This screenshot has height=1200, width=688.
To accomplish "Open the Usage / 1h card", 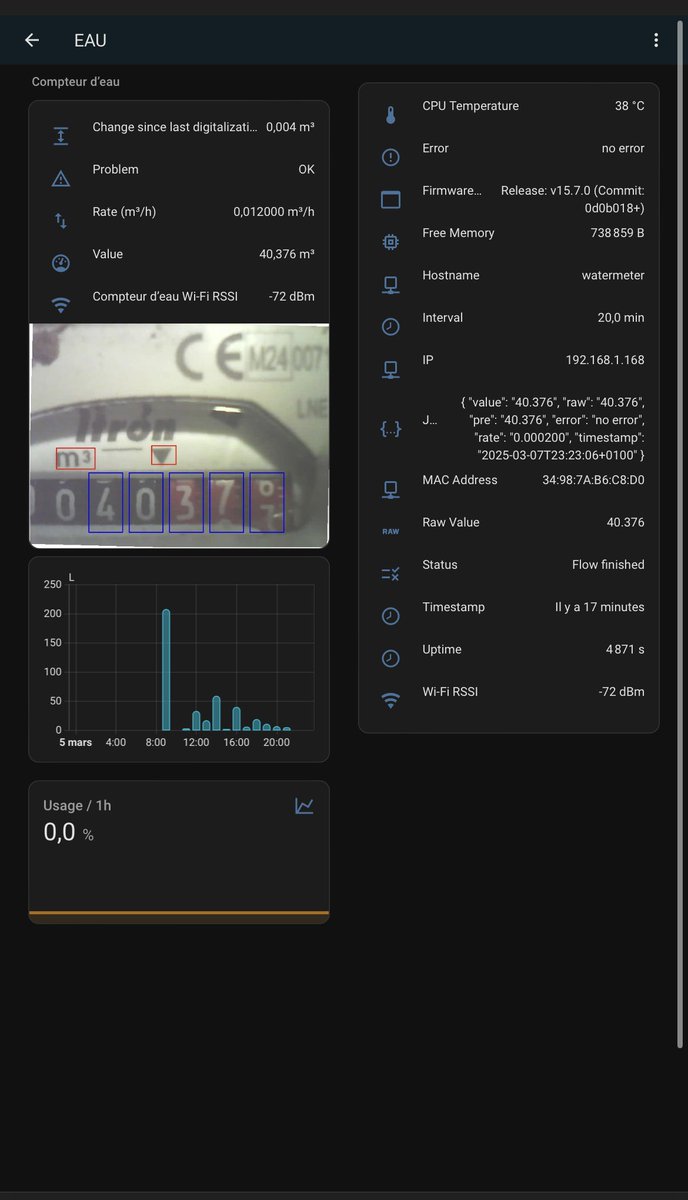I will click(x=179, y=852).
